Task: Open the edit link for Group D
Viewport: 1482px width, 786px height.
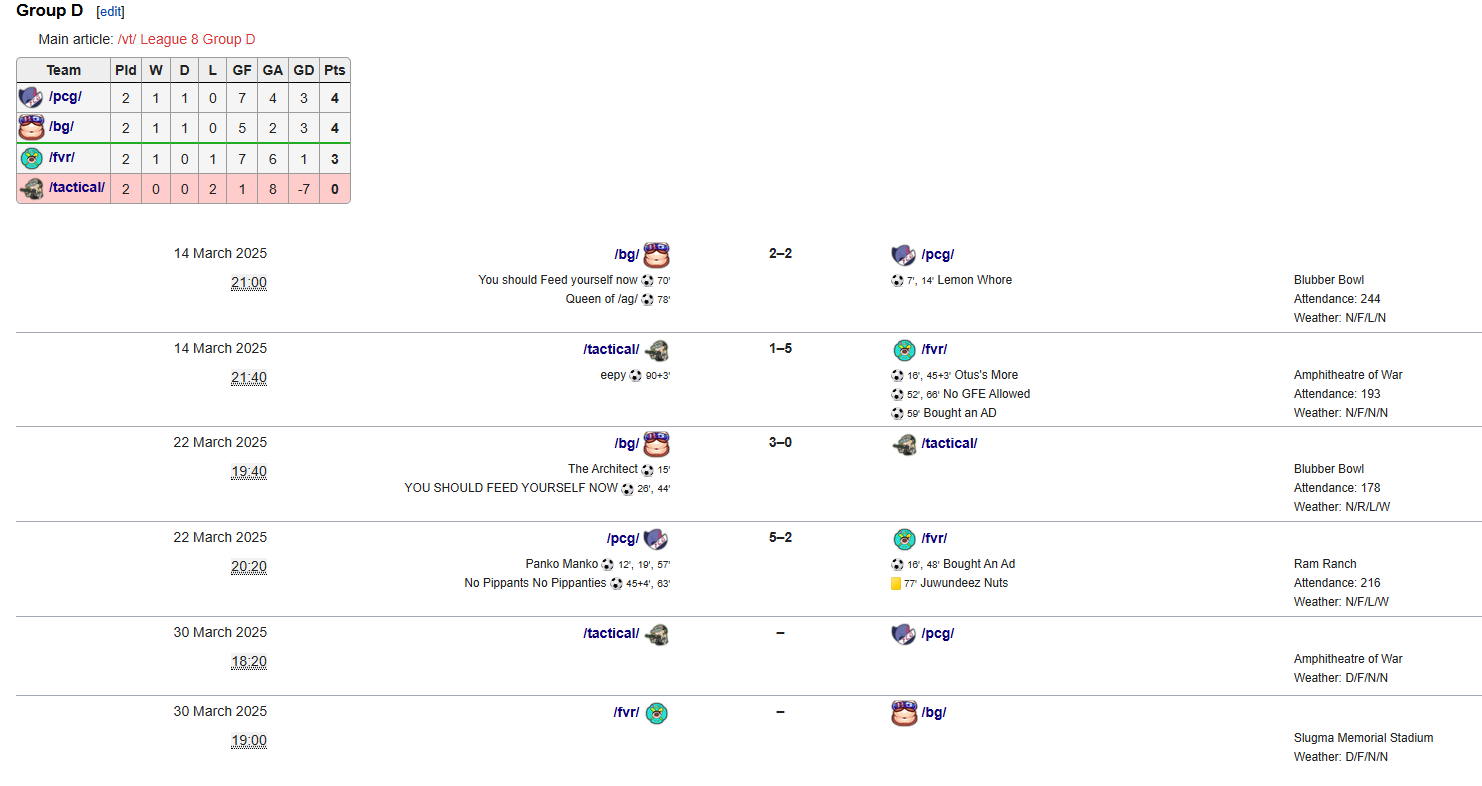Action: (x=110, y=12)
